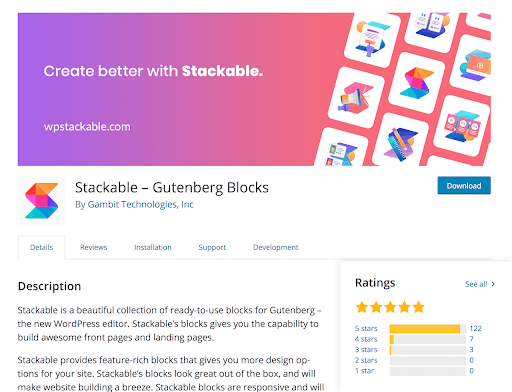Click the Stackable plugin logo icon

tap(42, 201)
